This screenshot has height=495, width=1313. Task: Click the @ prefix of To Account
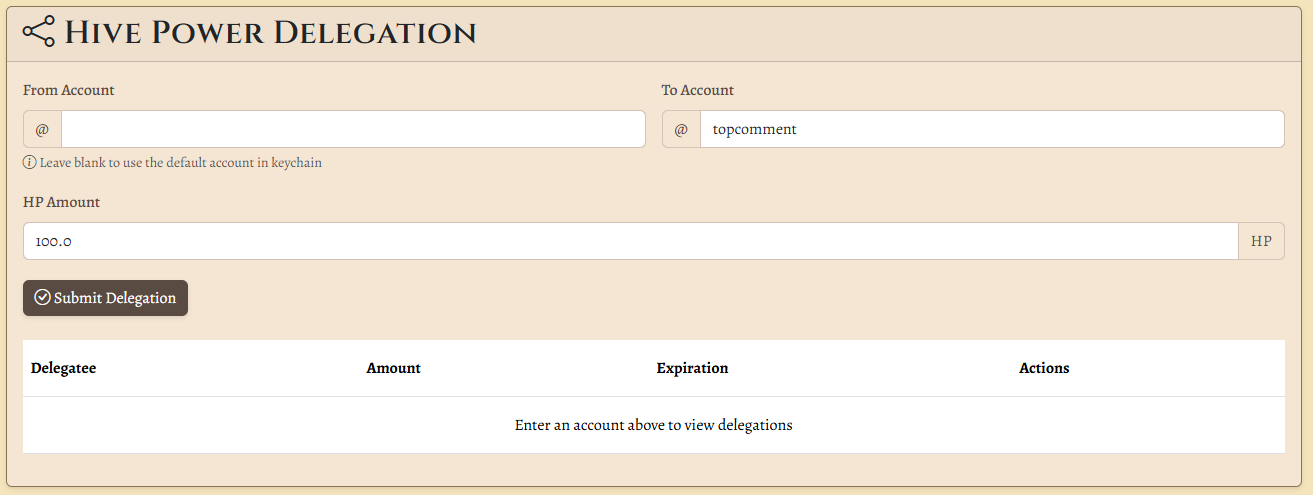681,129
